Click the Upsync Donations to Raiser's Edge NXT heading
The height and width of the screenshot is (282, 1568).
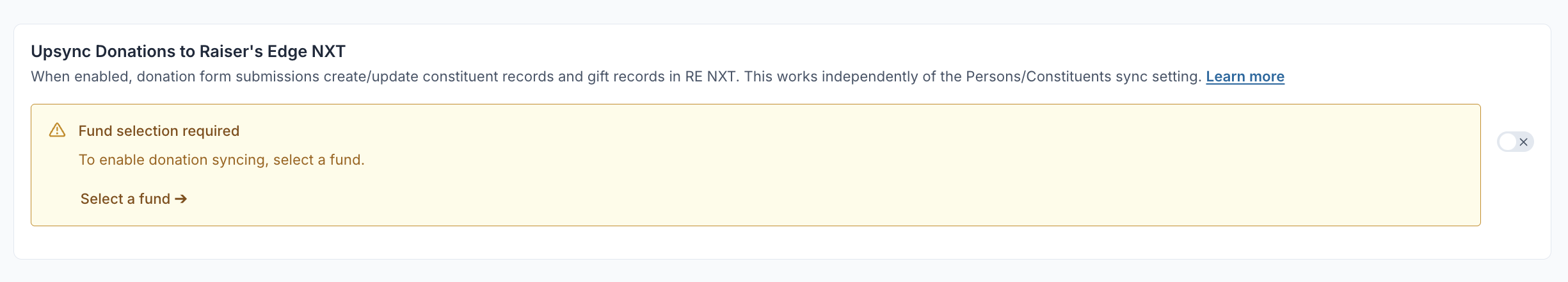point(188,51)
